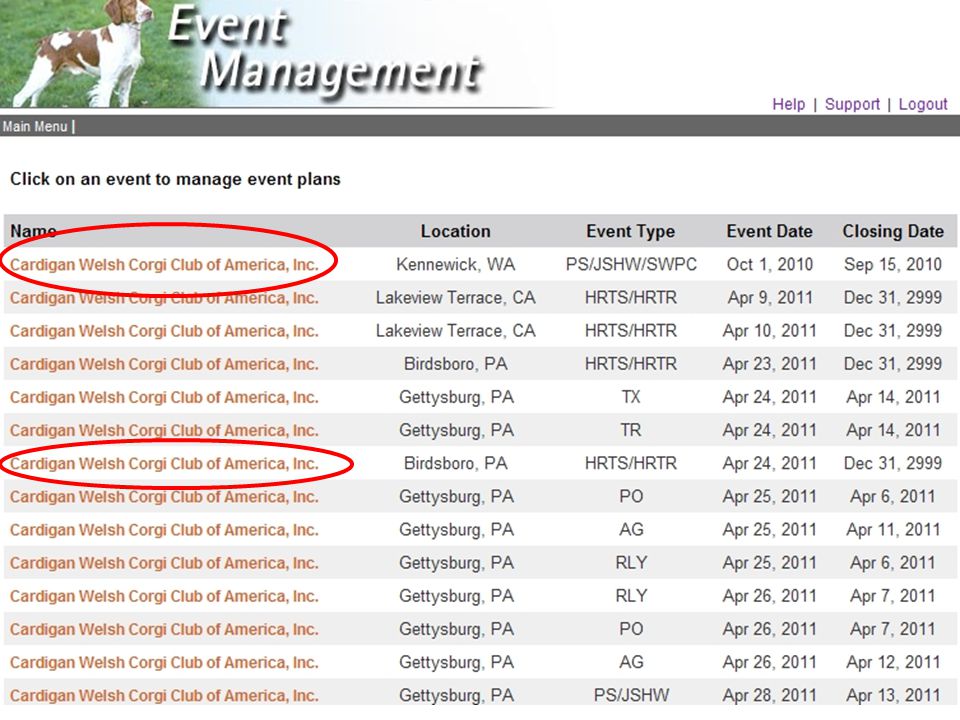960x720 pixels.
Task: Select Birdsboro, PA location in Apr 23 row
Action: click(x=456, y=364)
